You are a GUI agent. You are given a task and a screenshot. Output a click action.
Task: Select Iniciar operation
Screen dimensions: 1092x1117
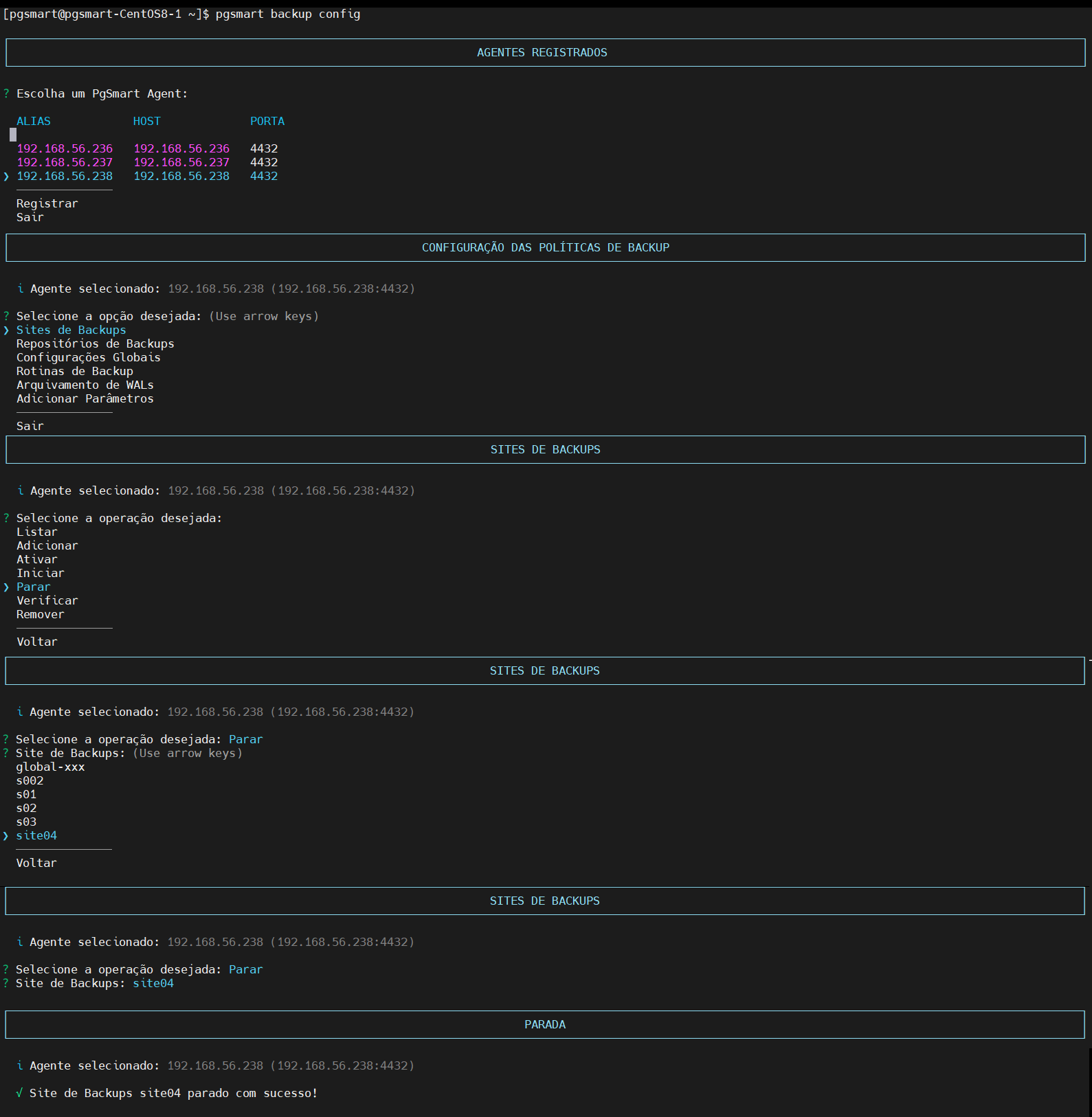41,573
